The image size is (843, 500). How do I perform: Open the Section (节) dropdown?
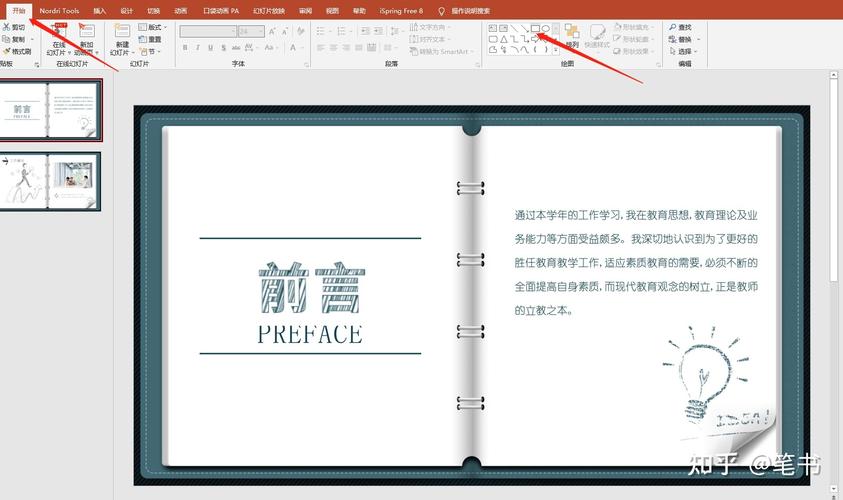pyautogui.click(x=149, y=52)
